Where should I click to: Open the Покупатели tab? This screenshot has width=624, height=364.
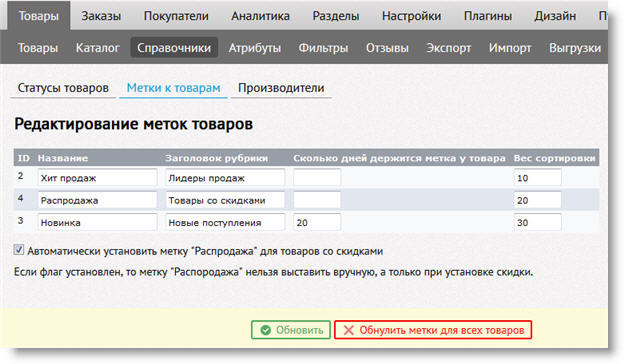(176, 16)
